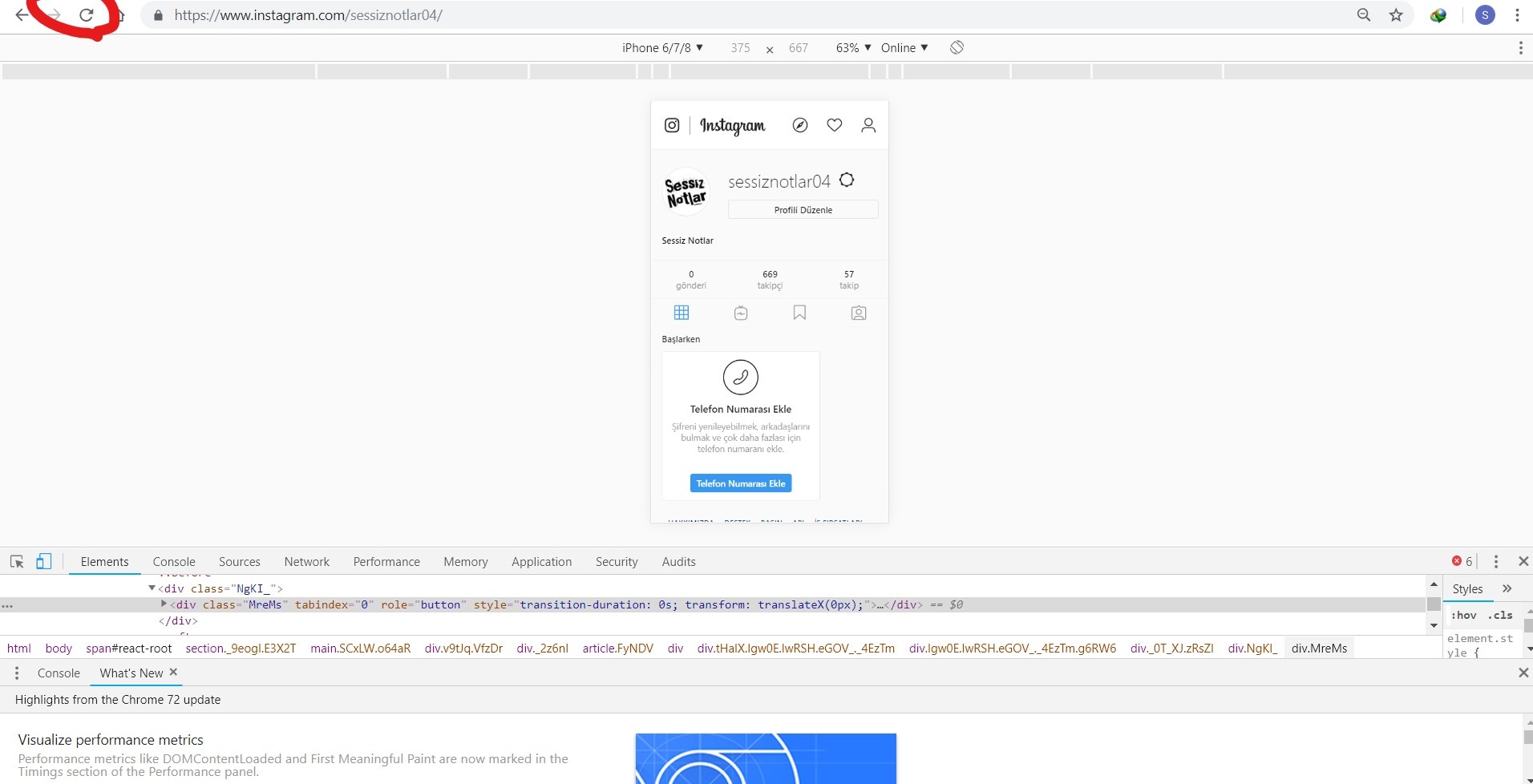Open the tagged photos icon
Screen dimensions: 1533x784
[859, 313]
